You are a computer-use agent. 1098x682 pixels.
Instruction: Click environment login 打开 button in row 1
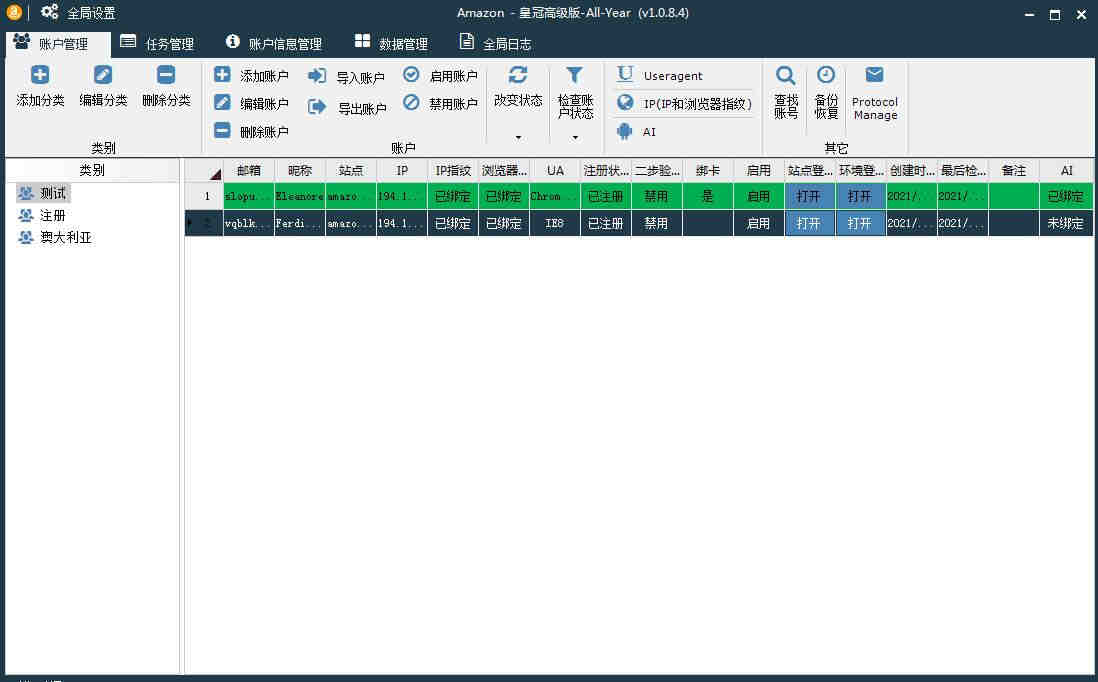(860, 196)
